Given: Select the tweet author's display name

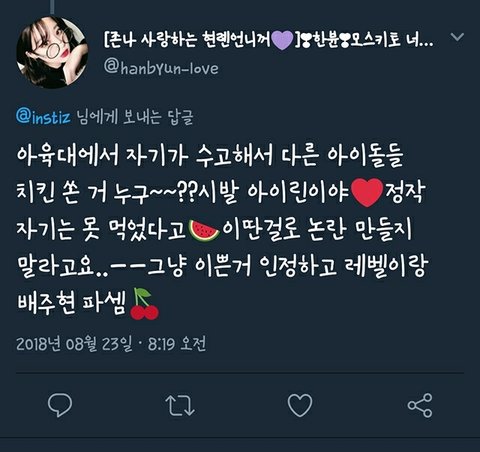Looking at the screenshot, I should 269,40.
